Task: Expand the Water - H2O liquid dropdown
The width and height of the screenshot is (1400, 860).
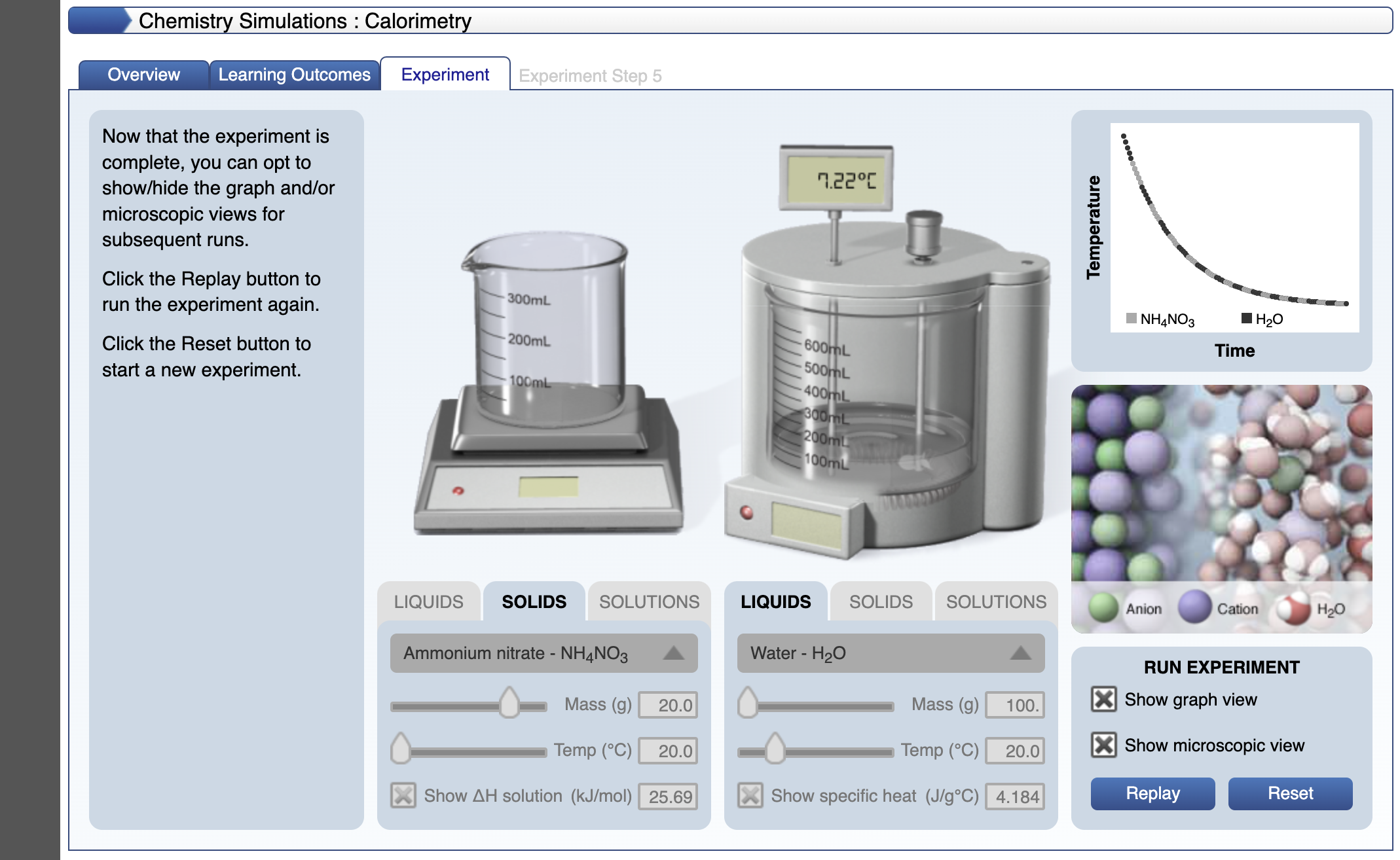Action: coord(891,653)
